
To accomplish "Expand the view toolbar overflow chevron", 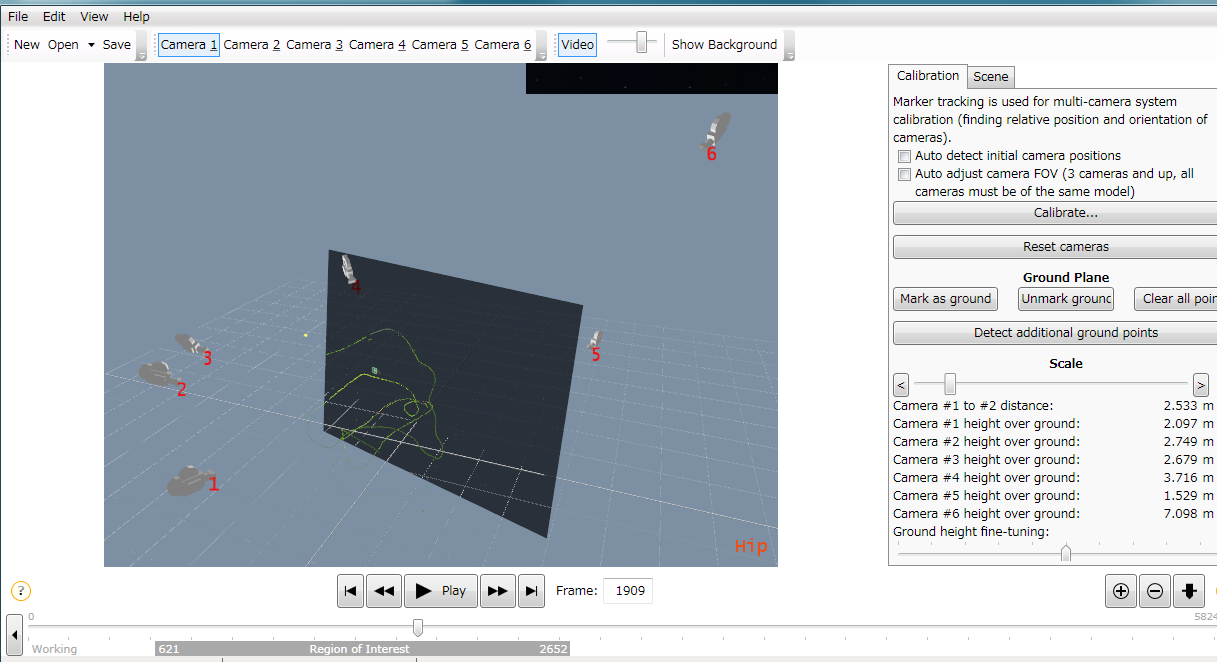I will pyautogui.click(x=789, y=46).
